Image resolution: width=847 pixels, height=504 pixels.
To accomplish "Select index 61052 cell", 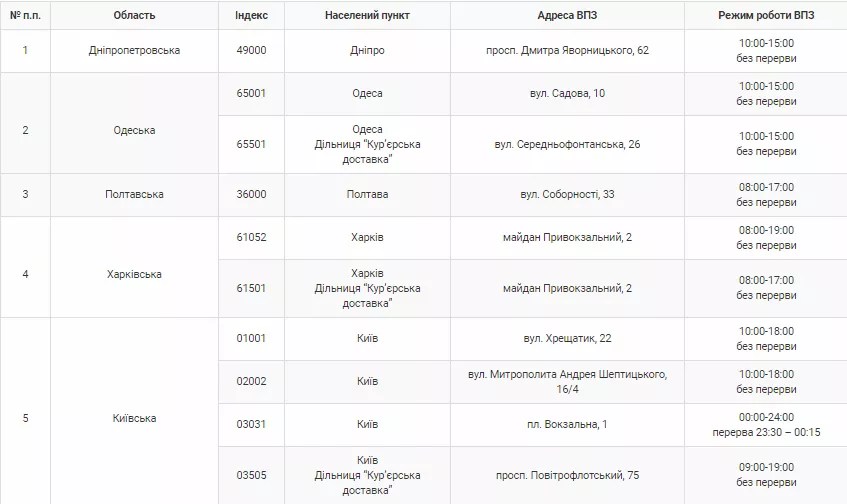I will pos(251,237).
